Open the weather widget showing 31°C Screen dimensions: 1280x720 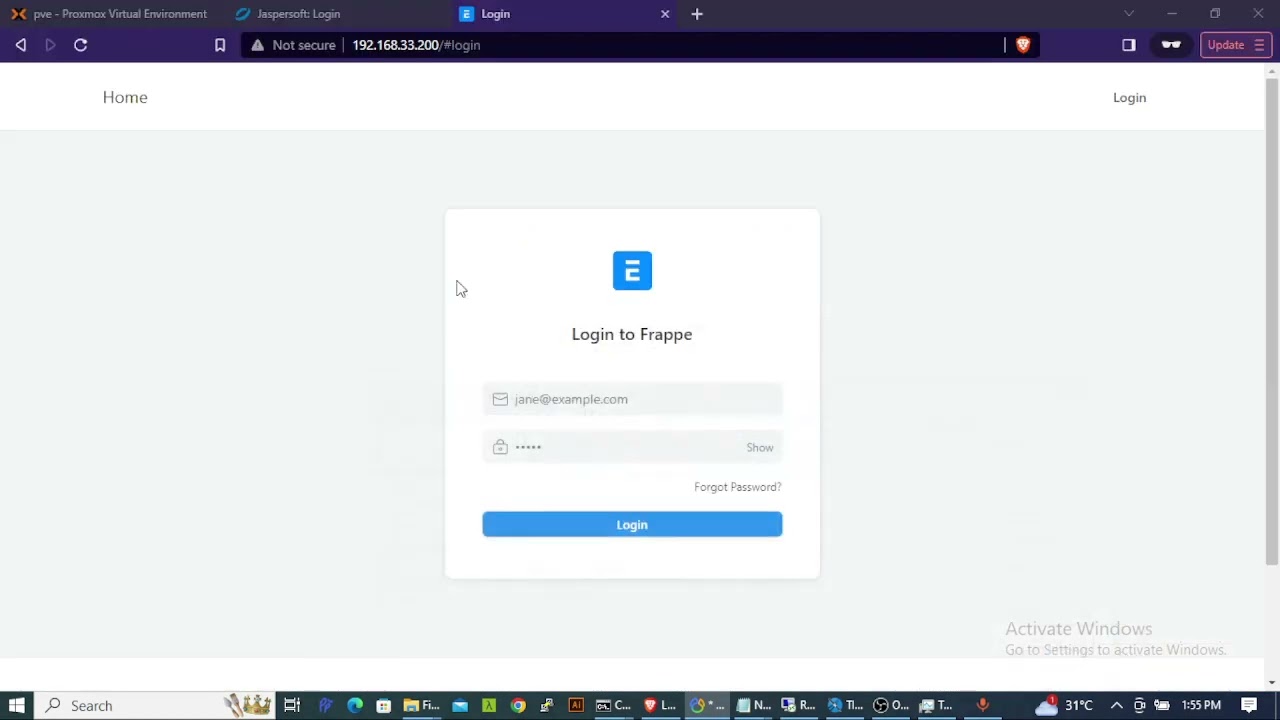[x=1064, y=706]
